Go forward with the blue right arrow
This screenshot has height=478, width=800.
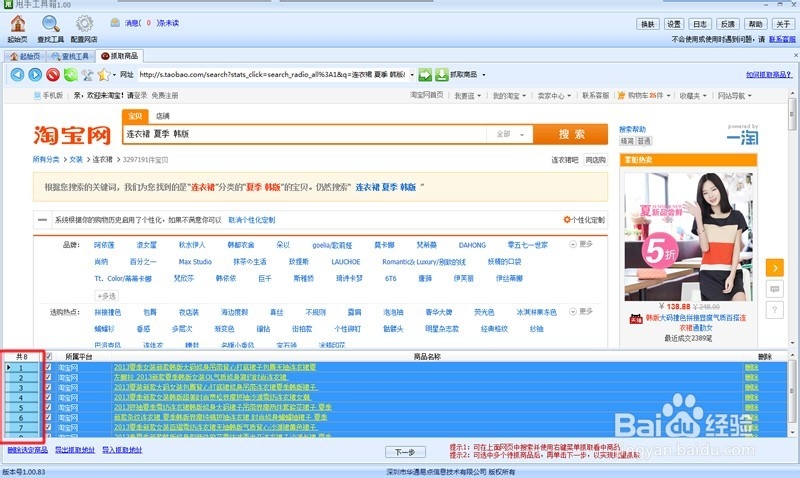click(35, 74)
